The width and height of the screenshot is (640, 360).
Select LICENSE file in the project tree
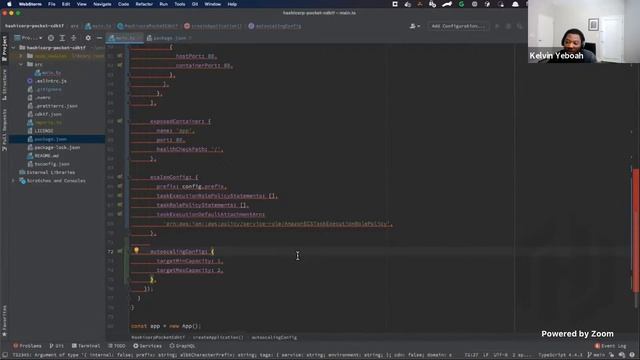(x=44, y=131)
